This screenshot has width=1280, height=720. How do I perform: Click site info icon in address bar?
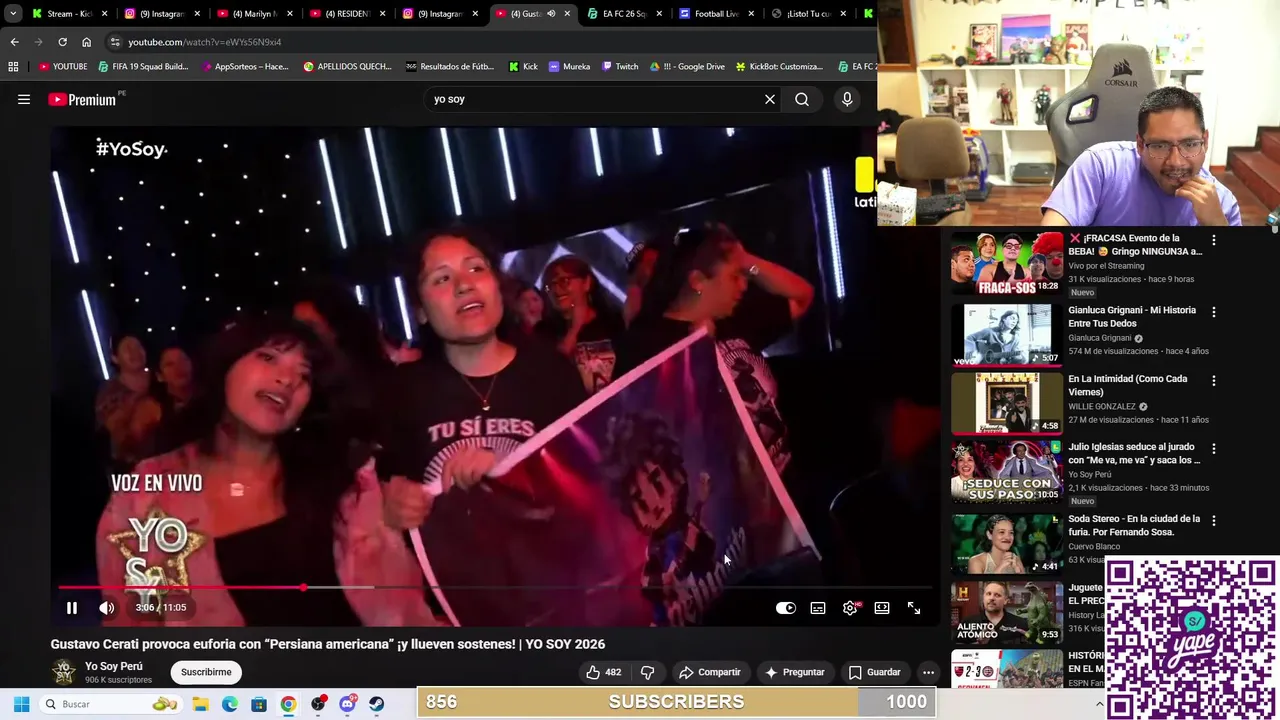115,42
